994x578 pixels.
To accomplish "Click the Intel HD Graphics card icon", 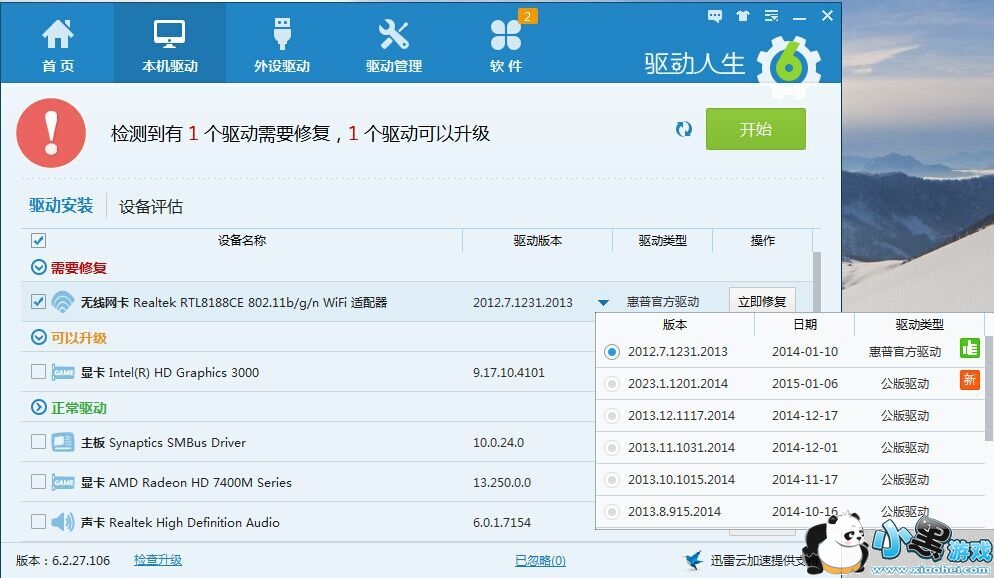I will pos(63,372).
